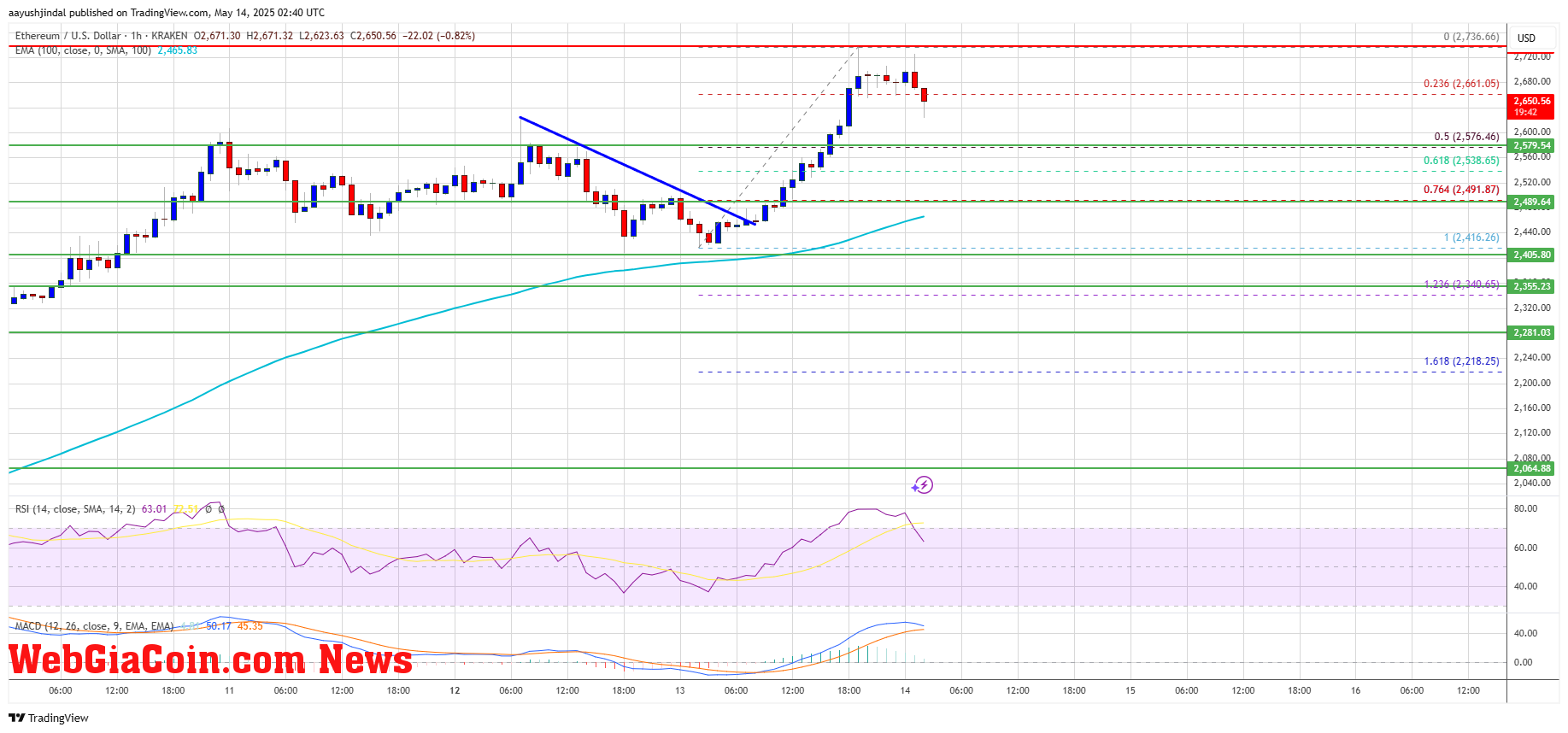1568x733 pixels.
Task: Click the date label 14 on the time axis
Action: (905, 690)
